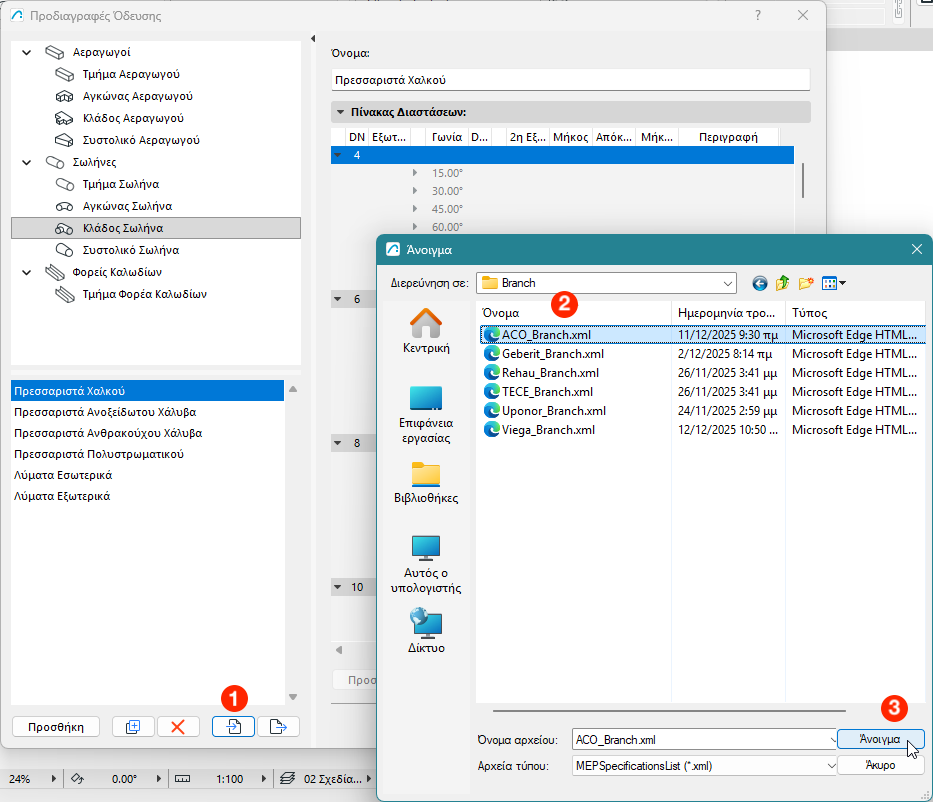Sort files by Ημερομηνία τροποποίησης column
Screen dimensions: 933x802
[728, 313]
